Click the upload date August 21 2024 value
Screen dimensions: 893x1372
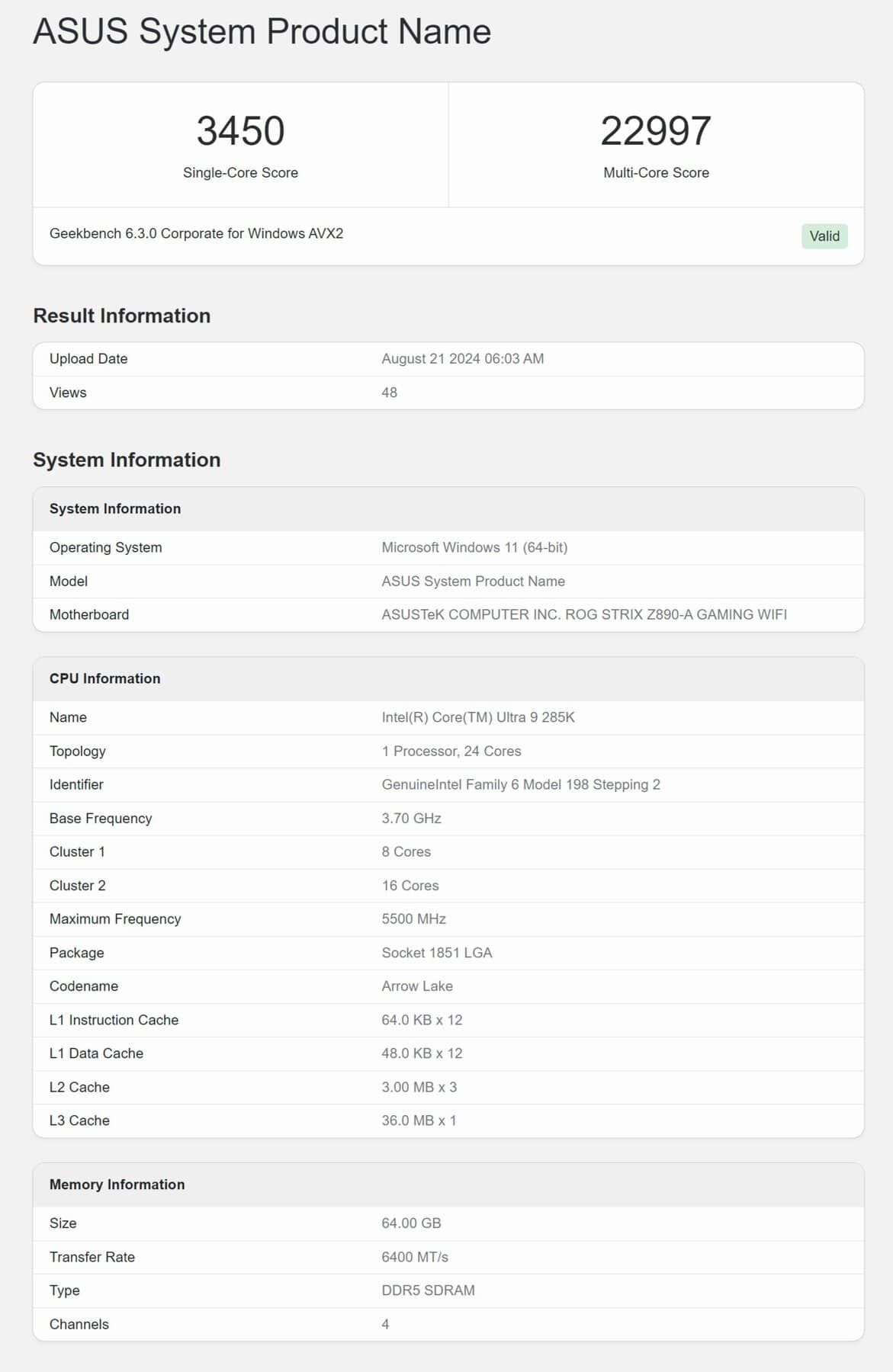[462, 359]
